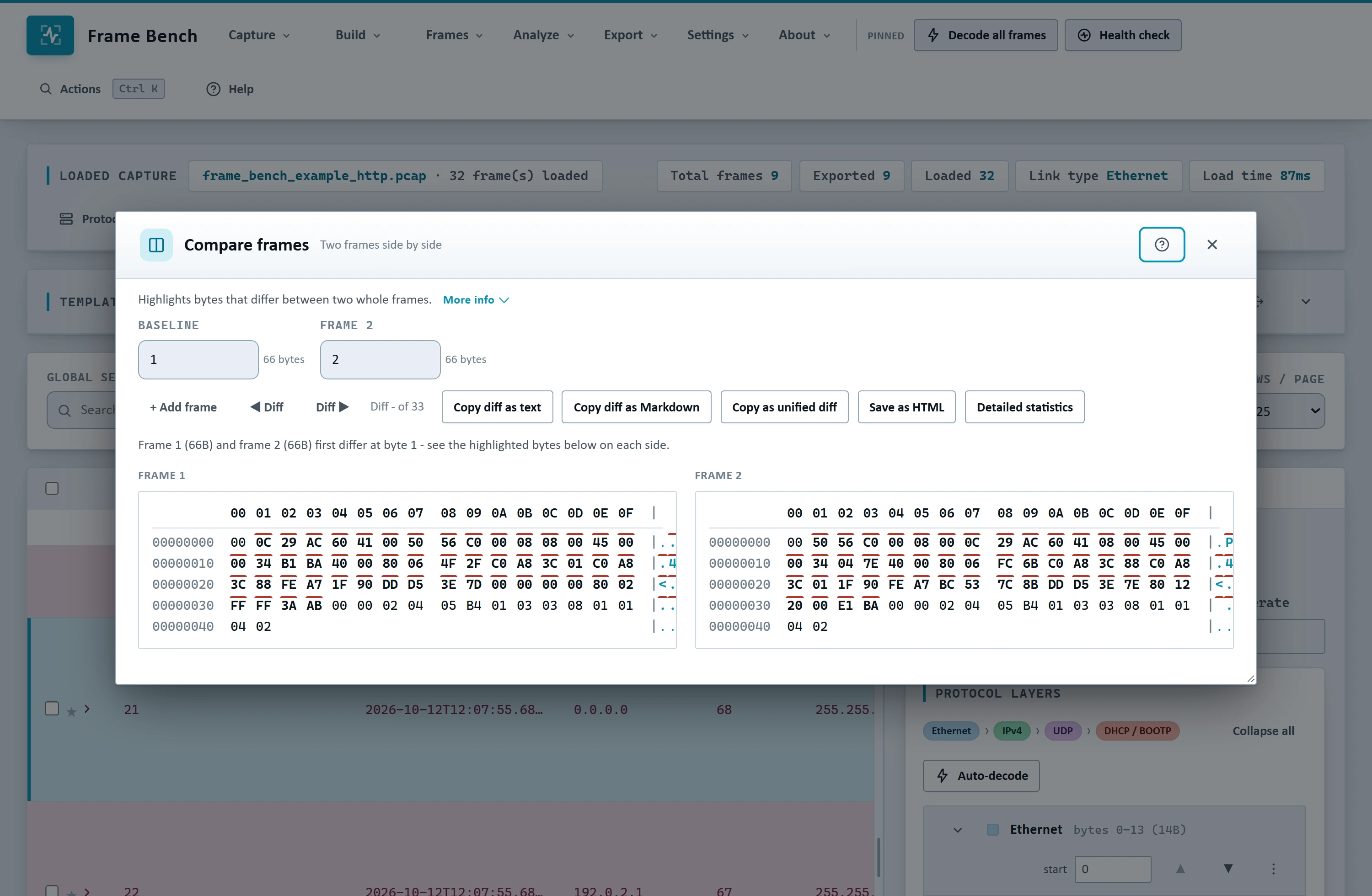Click the Frame Bench logo icon
The width and height of the screenshot is (1372, 896).
pyautogui.click(x=50, y=35)
